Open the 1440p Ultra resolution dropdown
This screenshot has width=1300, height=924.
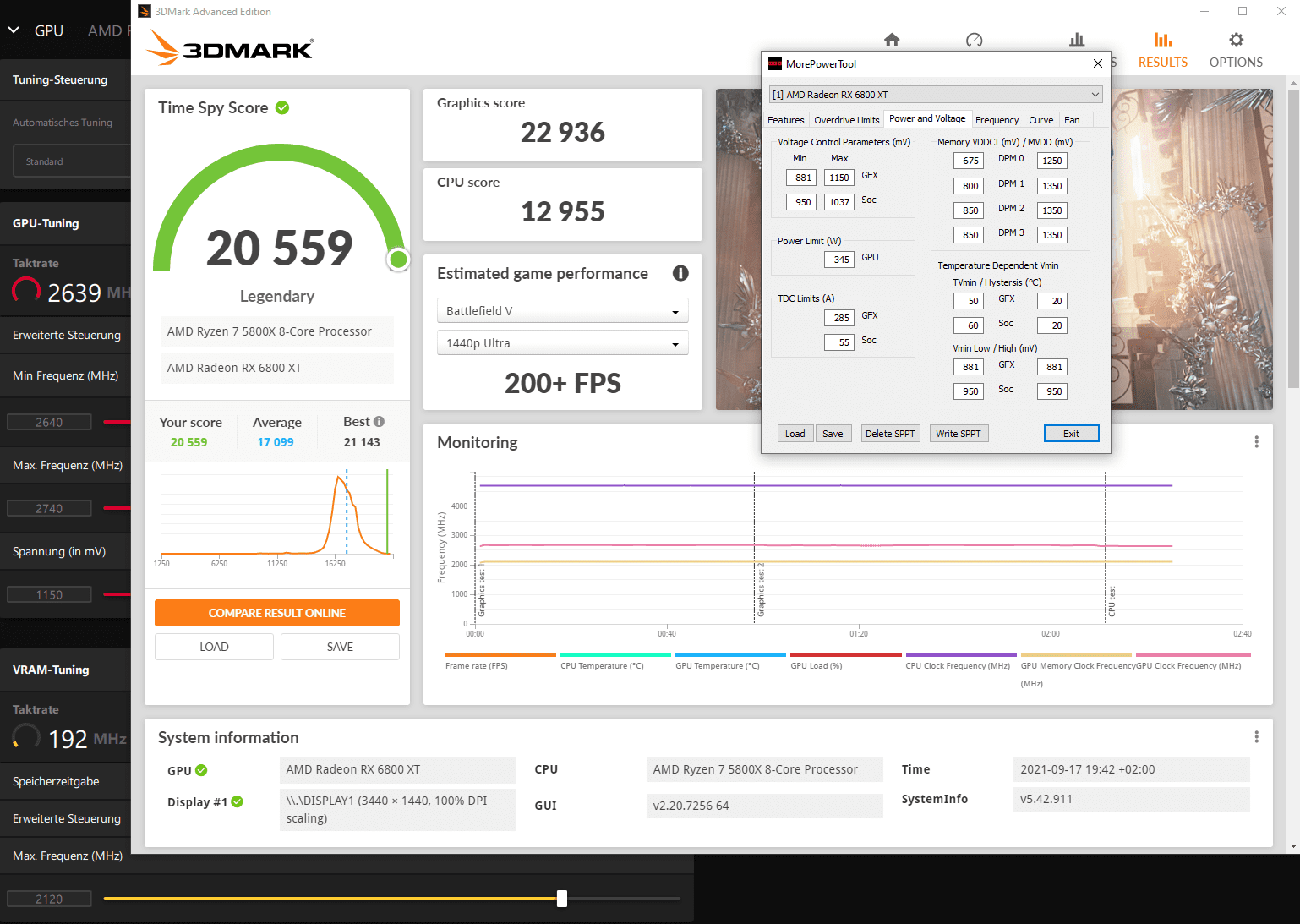click(563, 343)
